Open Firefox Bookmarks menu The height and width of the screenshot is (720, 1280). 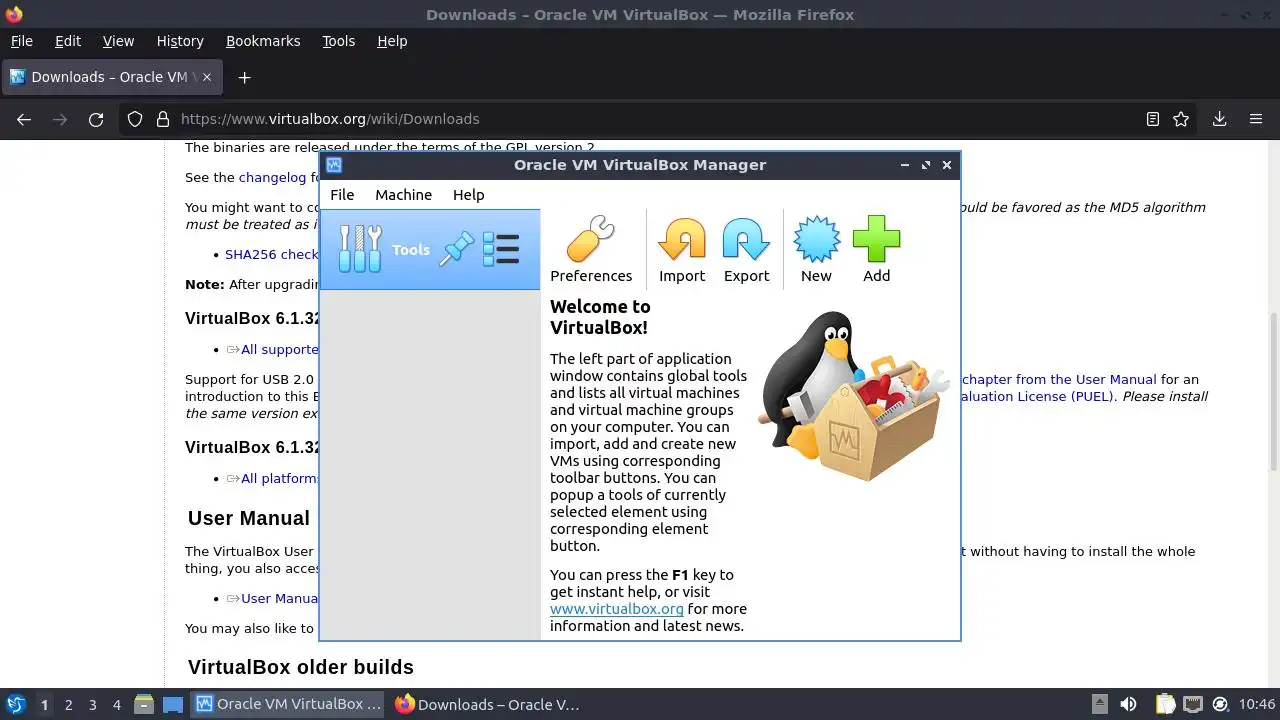pos(263,41)
